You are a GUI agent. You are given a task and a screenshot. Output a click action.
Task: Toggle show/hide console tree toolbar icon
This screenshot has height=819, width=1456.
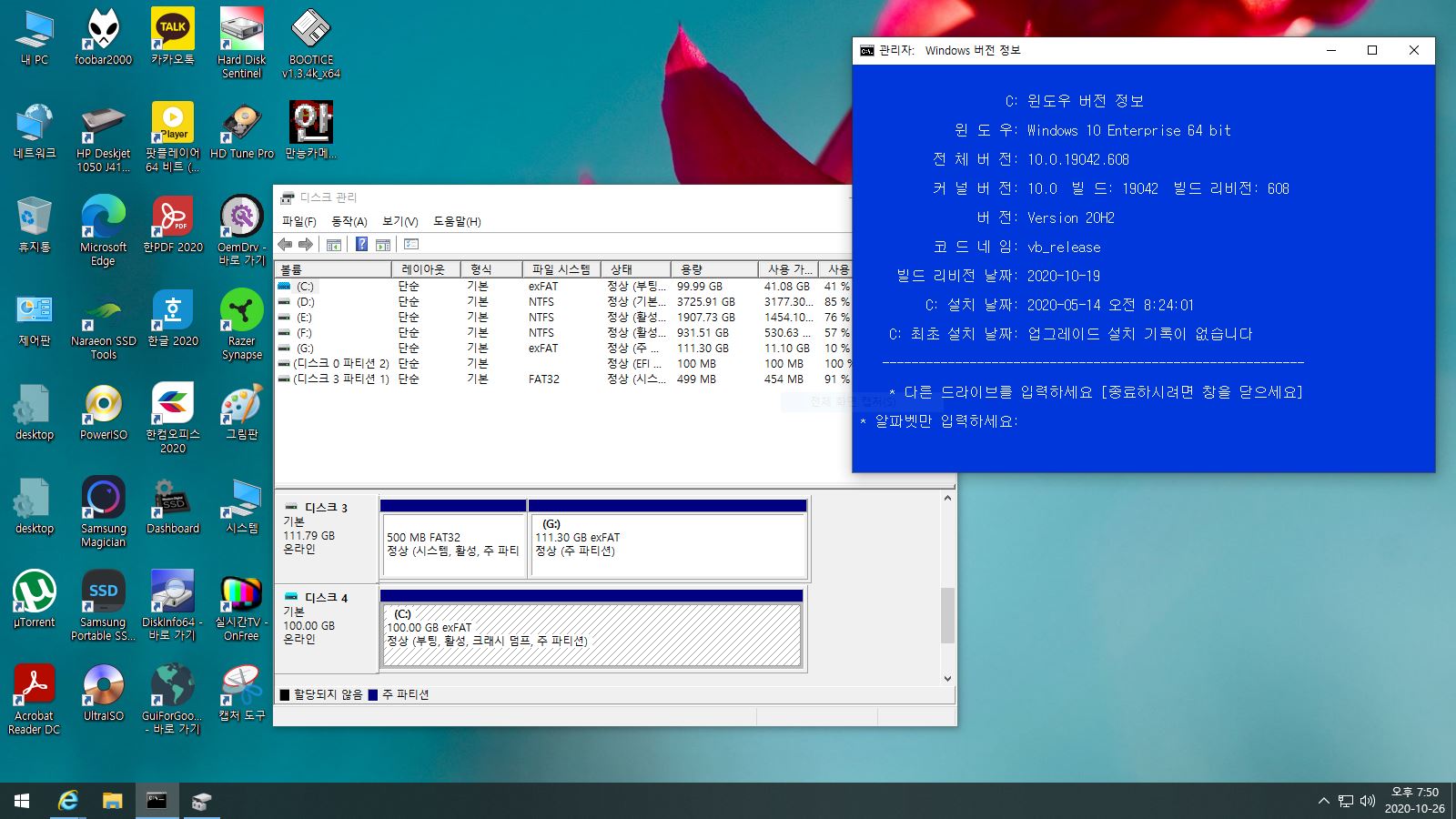pyautogui.click(x=334, y=244)
